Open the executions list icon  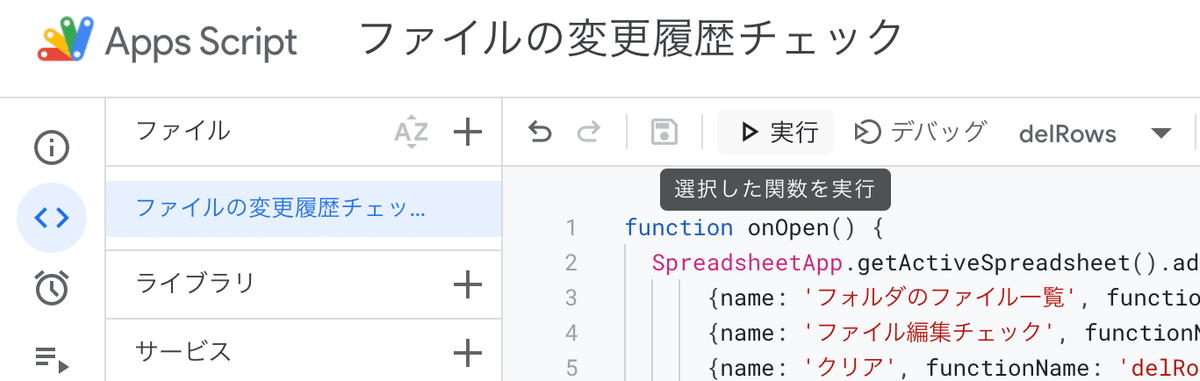[x=52, y=357]
